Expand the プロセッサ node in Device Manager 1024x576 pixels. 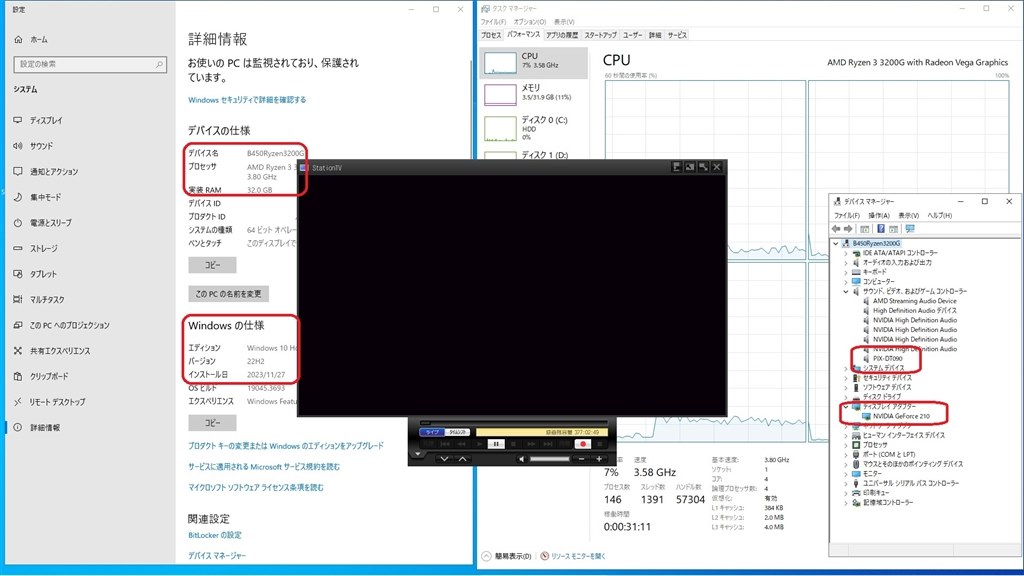coord(846,445)
